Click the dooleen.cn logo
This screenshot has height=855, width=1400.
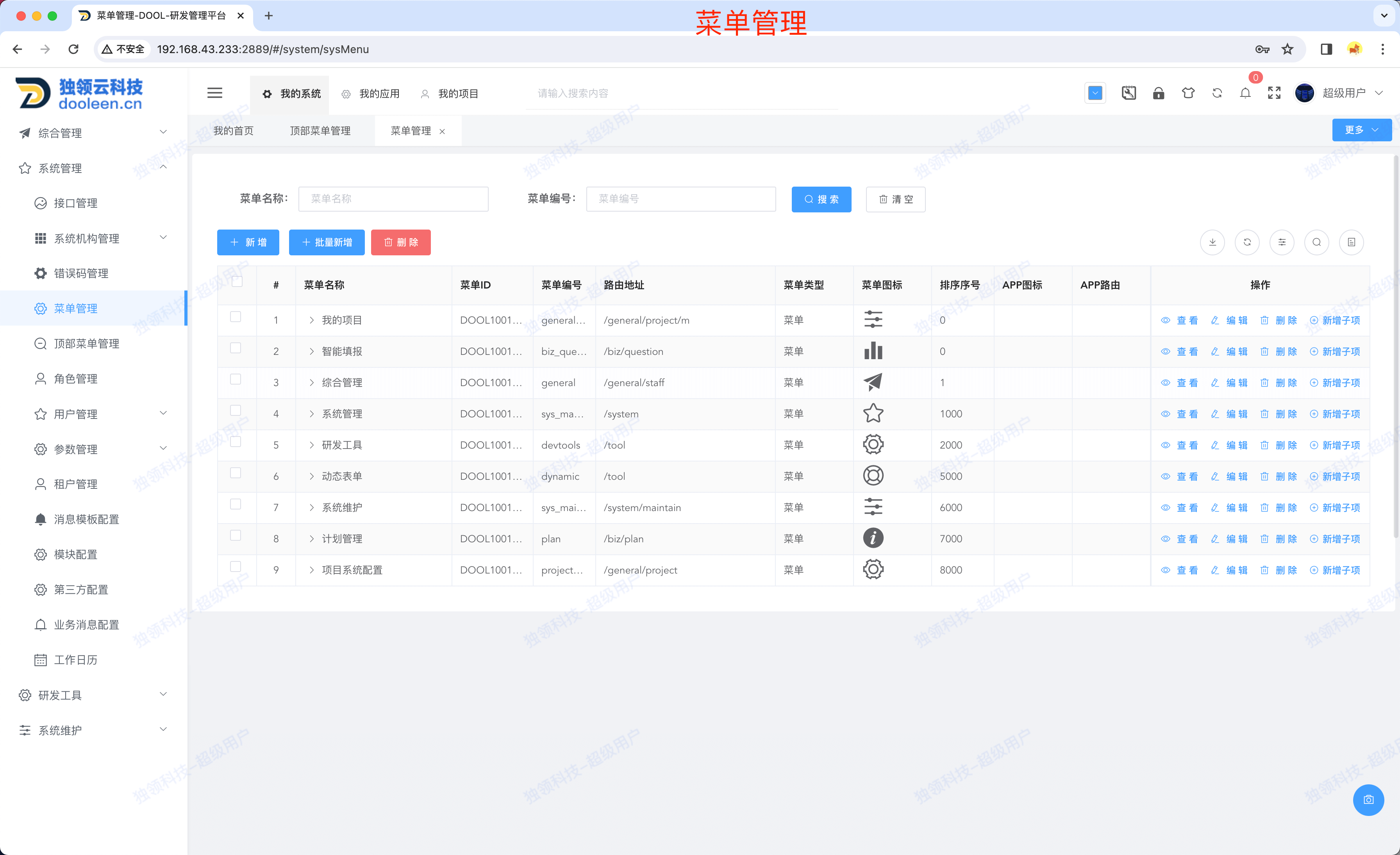pyautogui.click(x=79, y=93)
